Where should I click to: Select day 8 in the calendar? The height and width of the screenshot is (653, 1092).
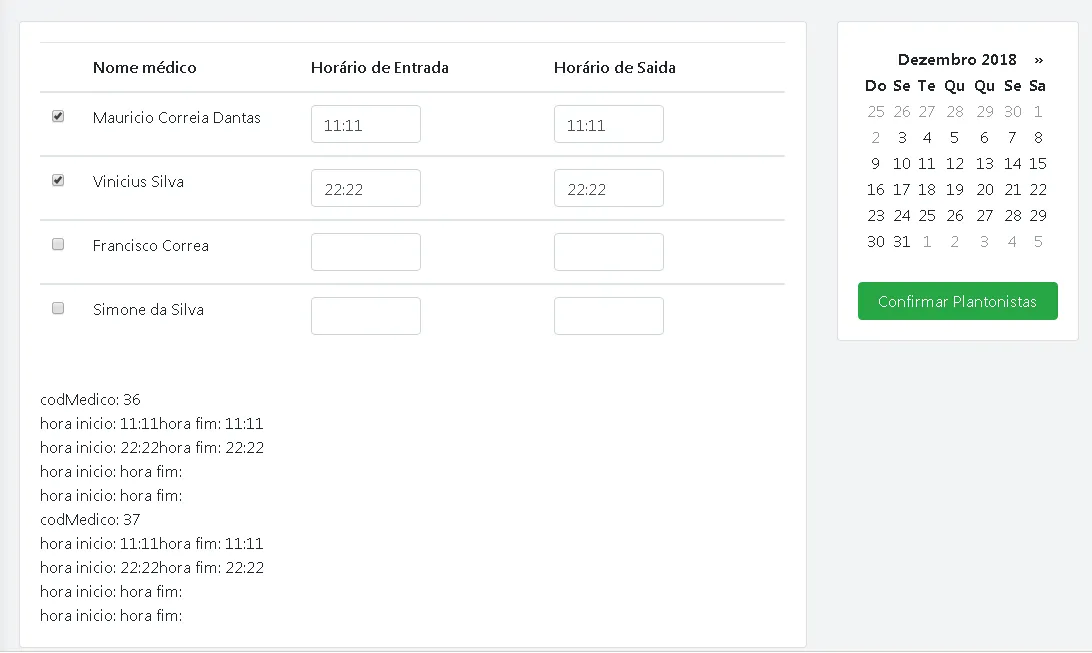pyautogui.click(x=1038, y=138)
